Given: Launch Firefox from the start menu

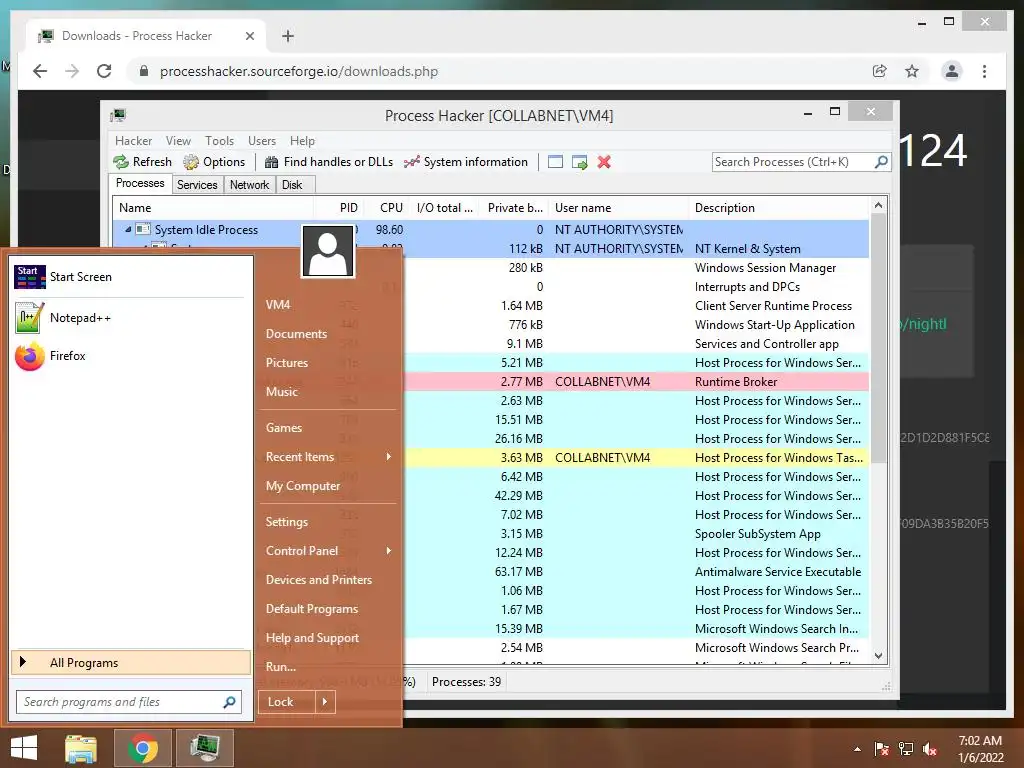Looking at the screenshot, I should [x=129, y=356].
